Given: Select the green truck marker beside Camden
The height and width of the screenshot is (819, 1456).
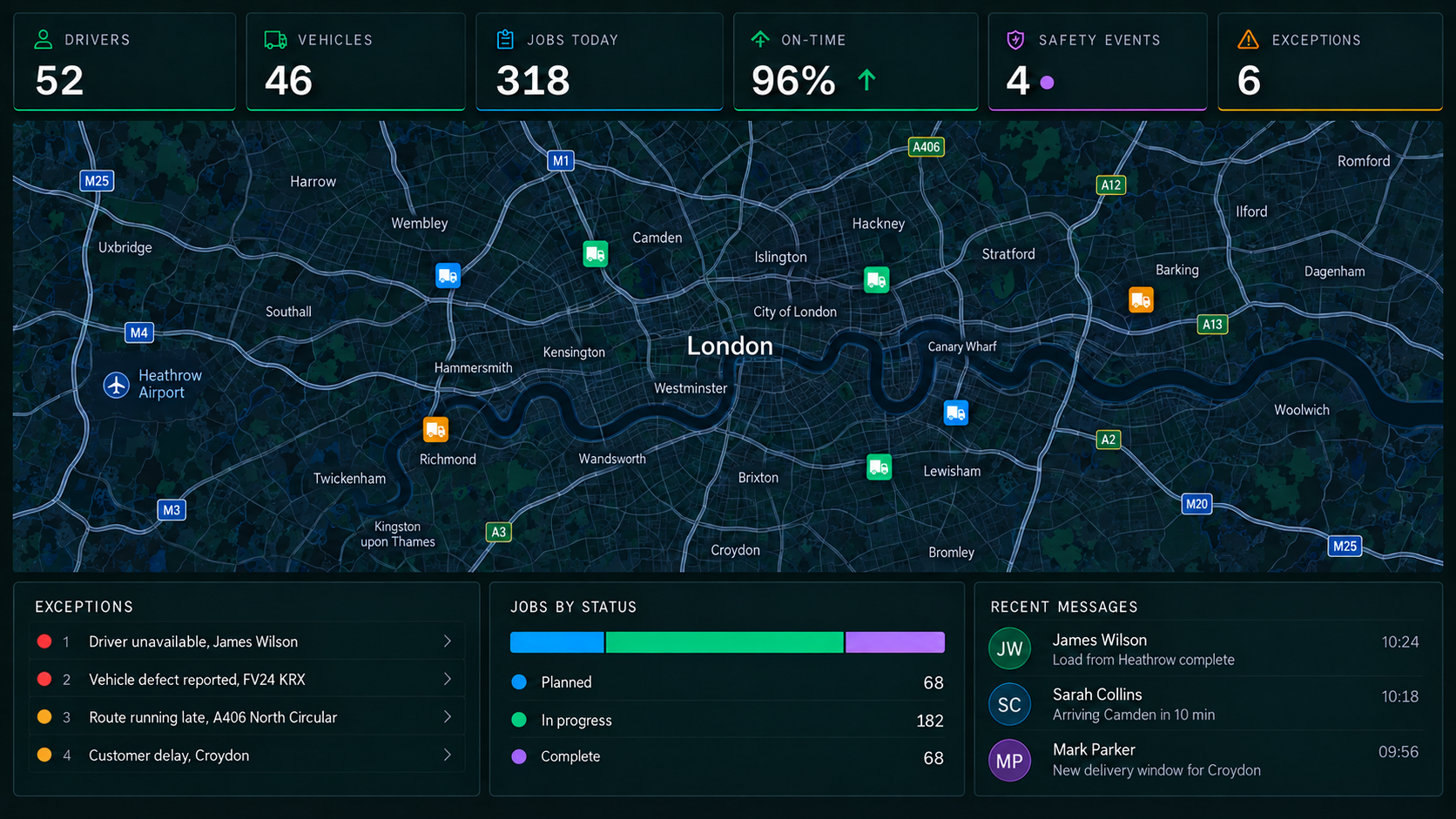Looking at the screenshot, I should tap(596, 254).
